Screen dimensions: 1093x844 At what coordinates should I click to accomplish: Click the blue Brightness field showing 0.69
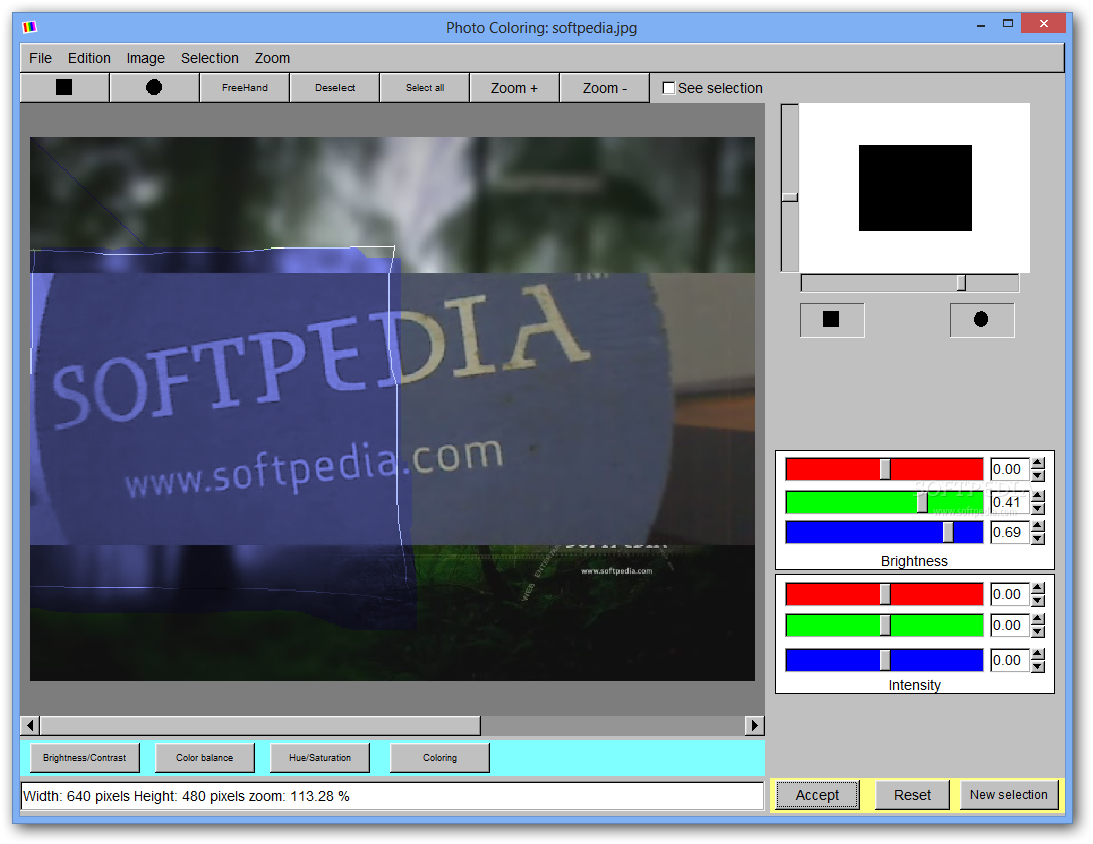1010,532
